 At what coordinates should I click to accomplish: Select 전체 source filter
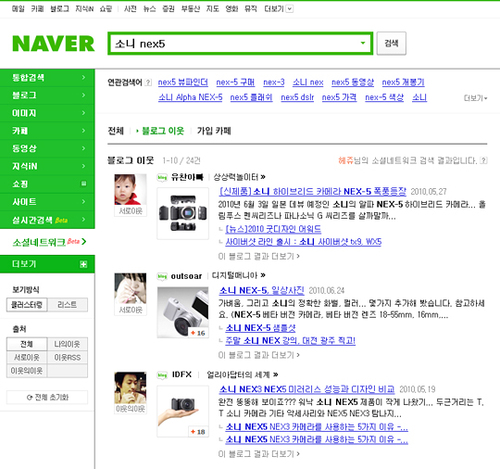[x=27, y=344]
